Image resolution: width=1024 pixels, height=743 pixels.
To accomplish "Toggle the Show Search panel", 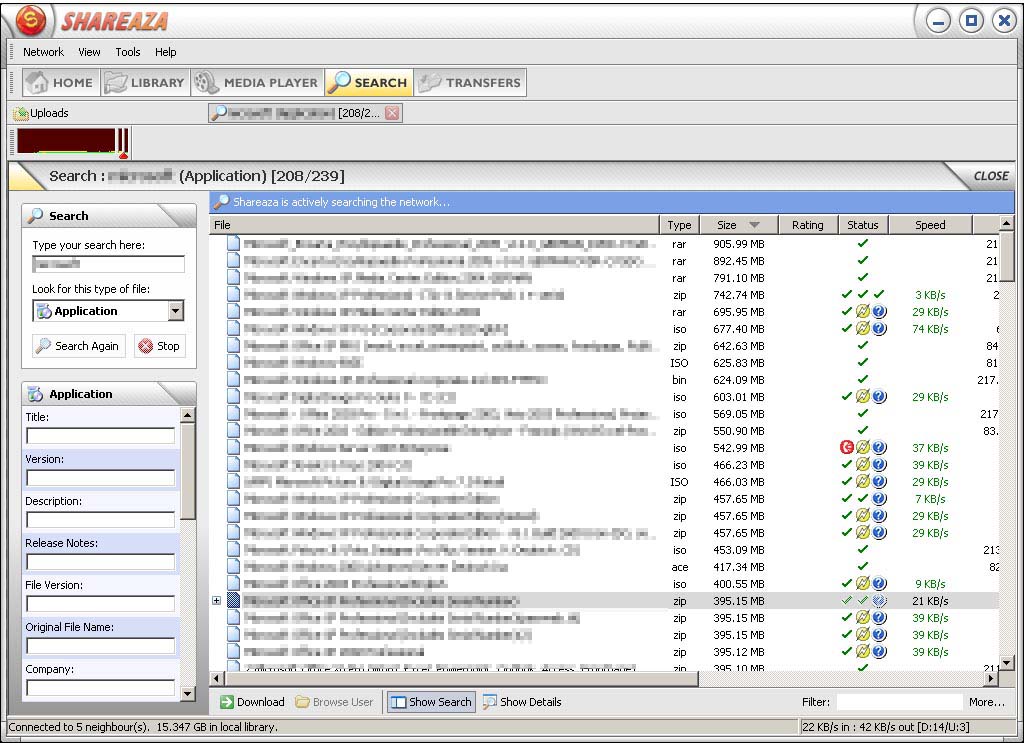I will pos(430,702).
